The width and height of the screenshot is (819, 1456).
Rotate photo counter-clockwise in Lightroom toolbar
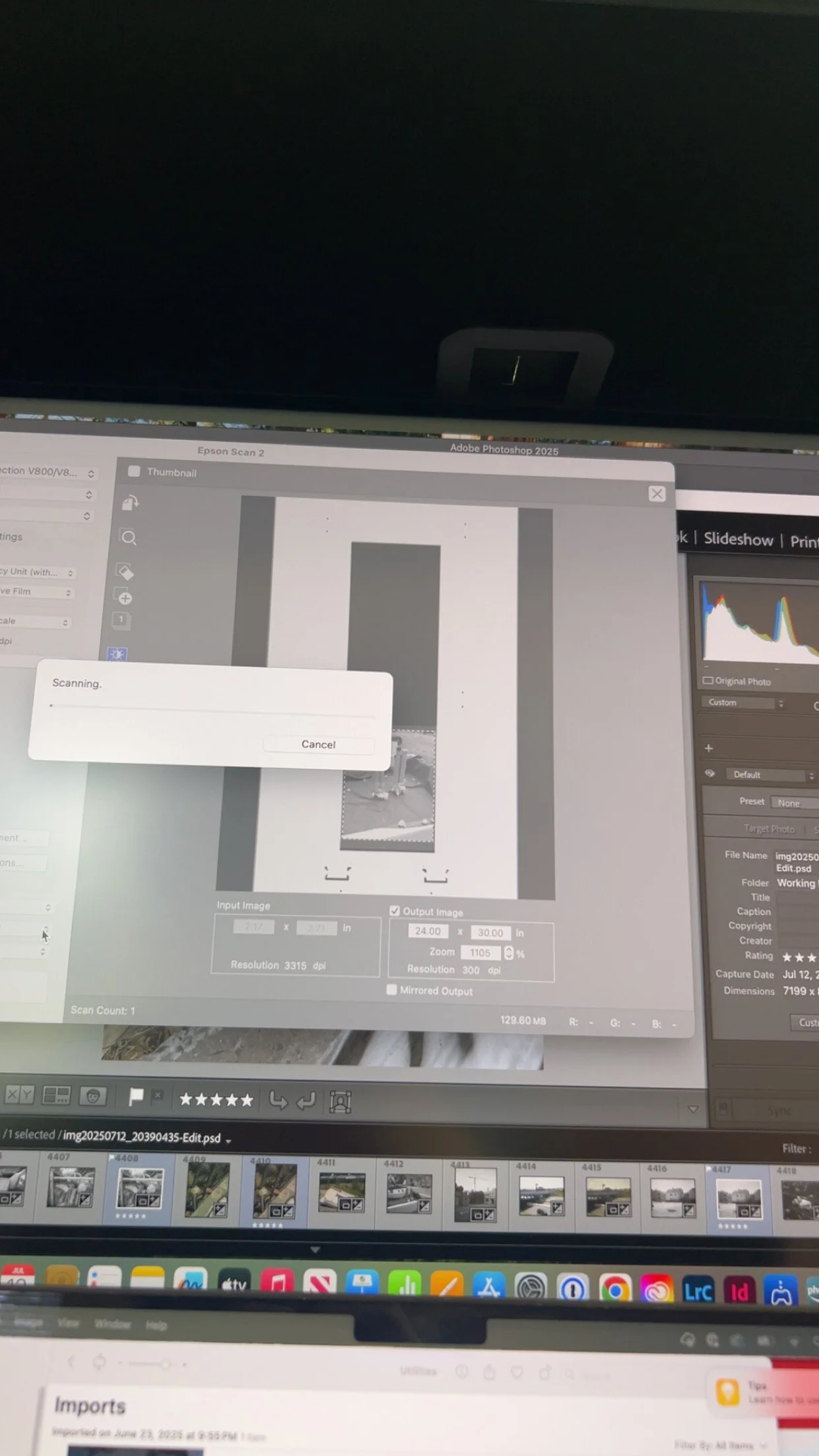click(x=278, y=1100)
